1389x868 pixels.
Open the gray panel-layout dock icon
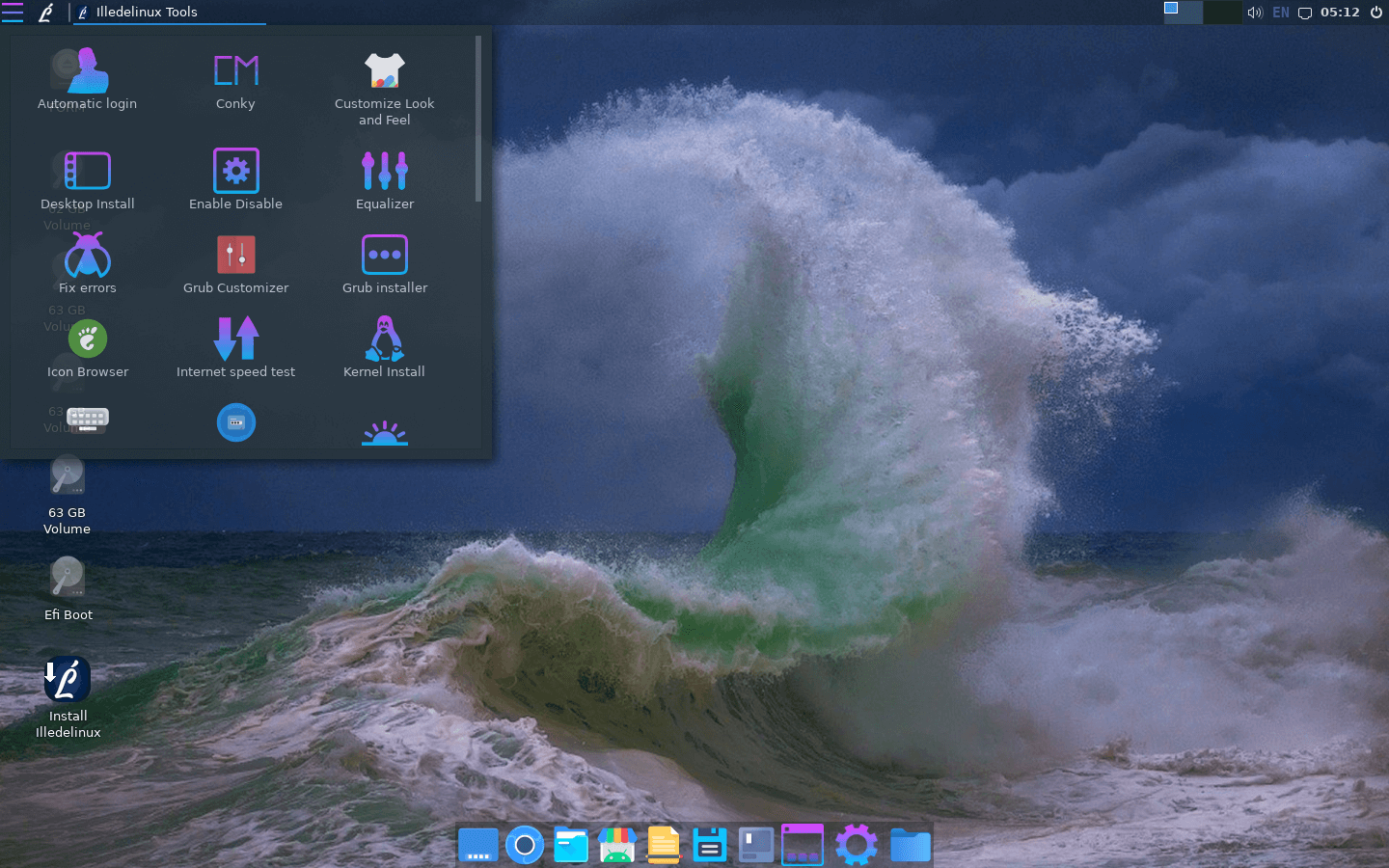(x=756, y=845)
